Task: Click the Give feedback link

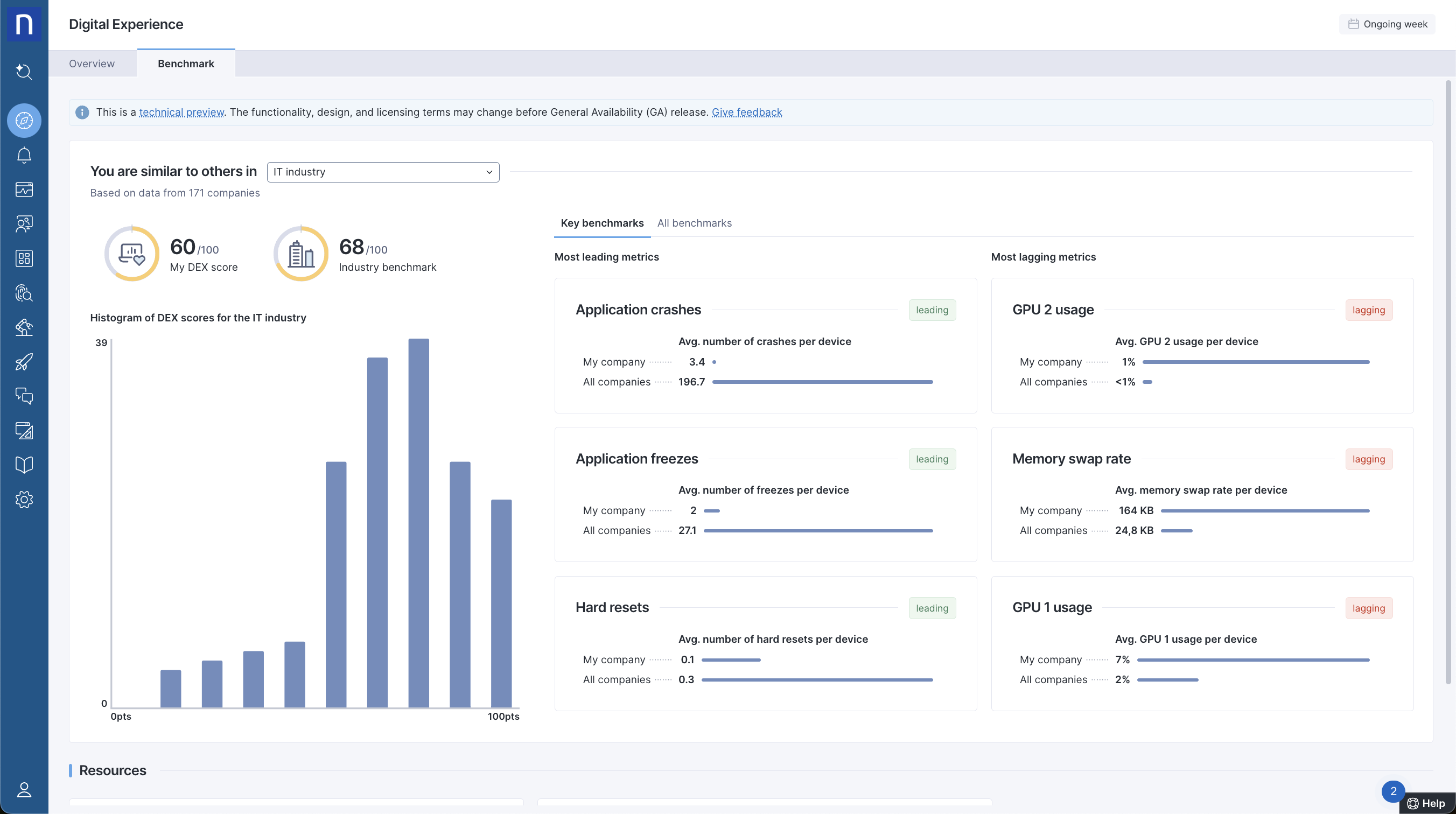Action: [x=746, y=113]
